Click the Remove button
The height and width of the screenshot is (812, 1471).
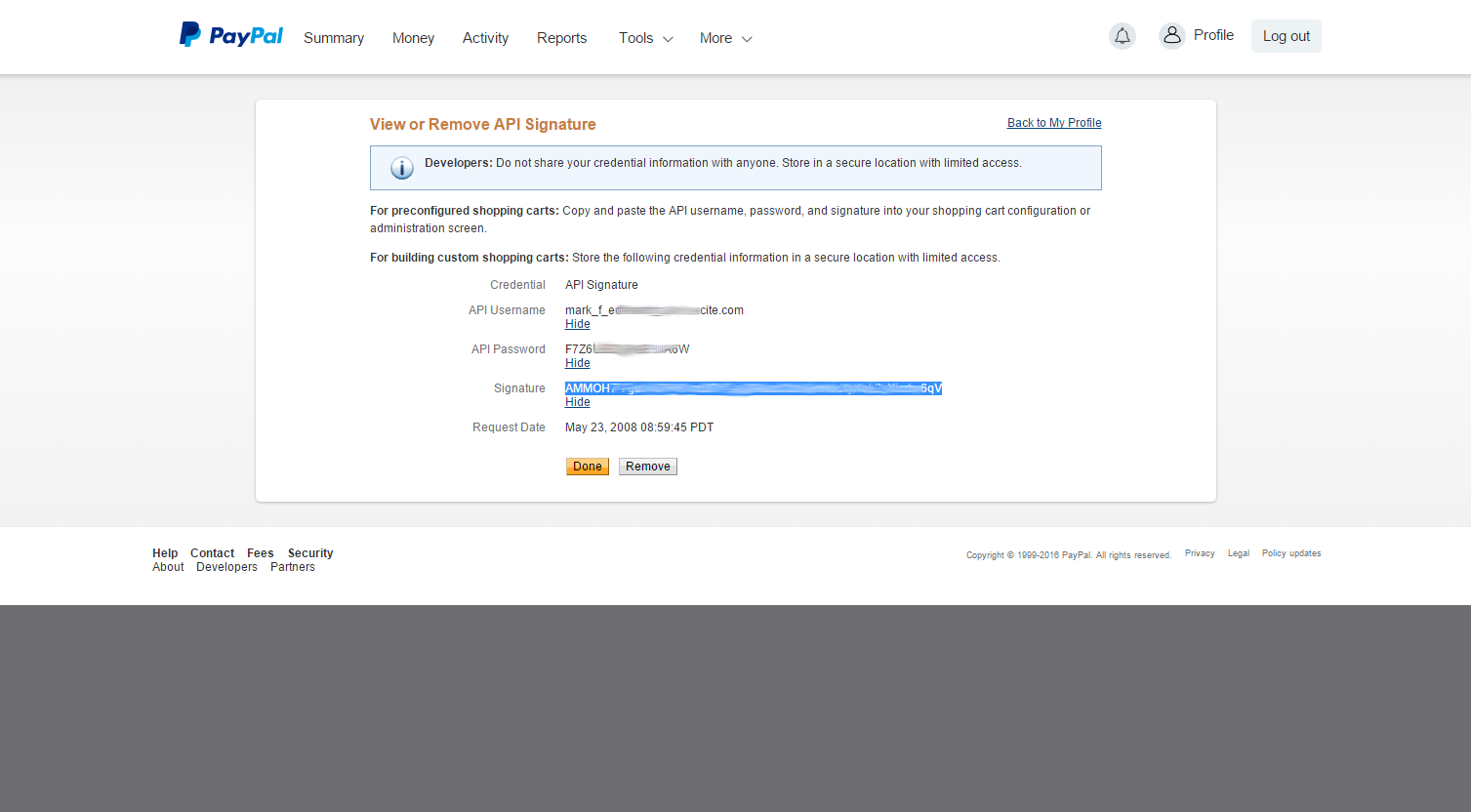(648, 467)
